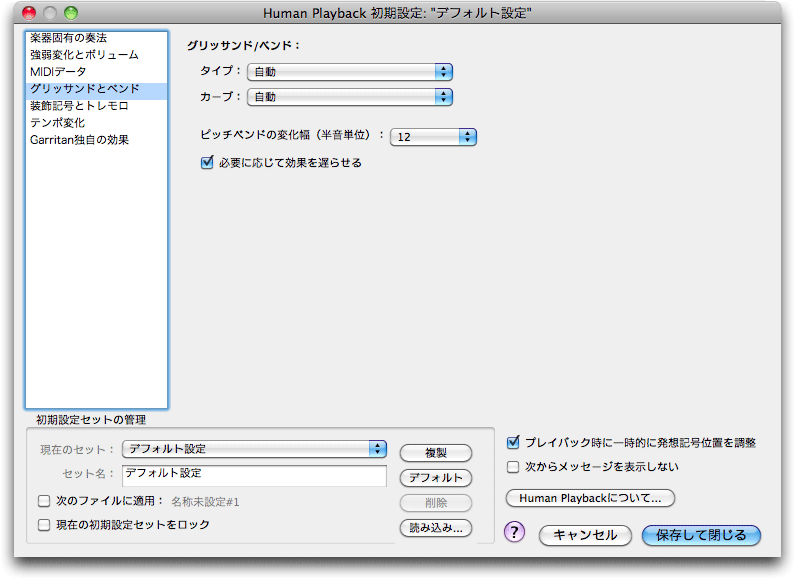The image size is (795, 580).
Task: Open the 現在のセット dropdown
Action: (255, 449)
